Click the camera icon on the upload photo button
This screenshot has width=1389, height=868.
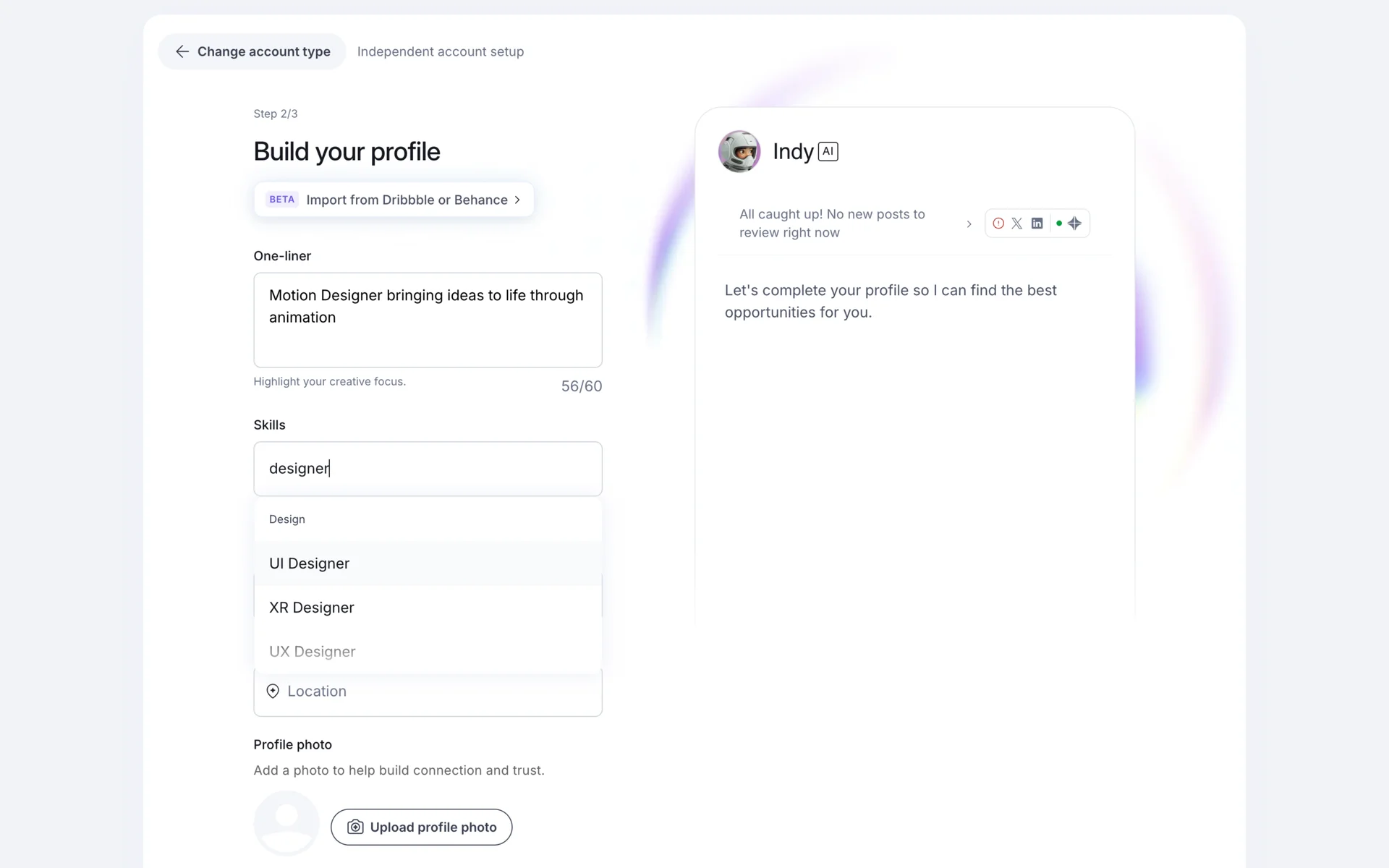pos(355,827)
